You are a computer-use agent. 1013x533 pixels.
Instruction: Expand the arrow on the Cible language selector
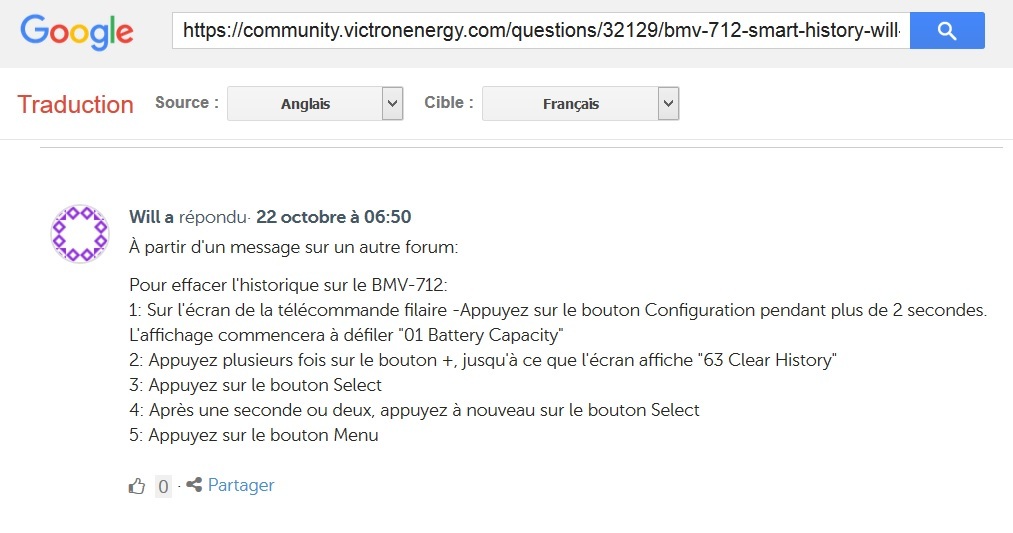tap(669, 103)
